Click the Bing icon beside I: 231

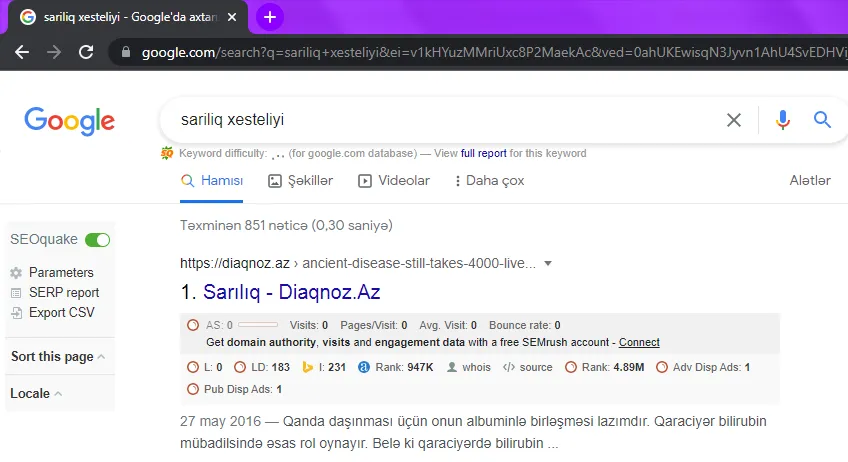(307, 367)
